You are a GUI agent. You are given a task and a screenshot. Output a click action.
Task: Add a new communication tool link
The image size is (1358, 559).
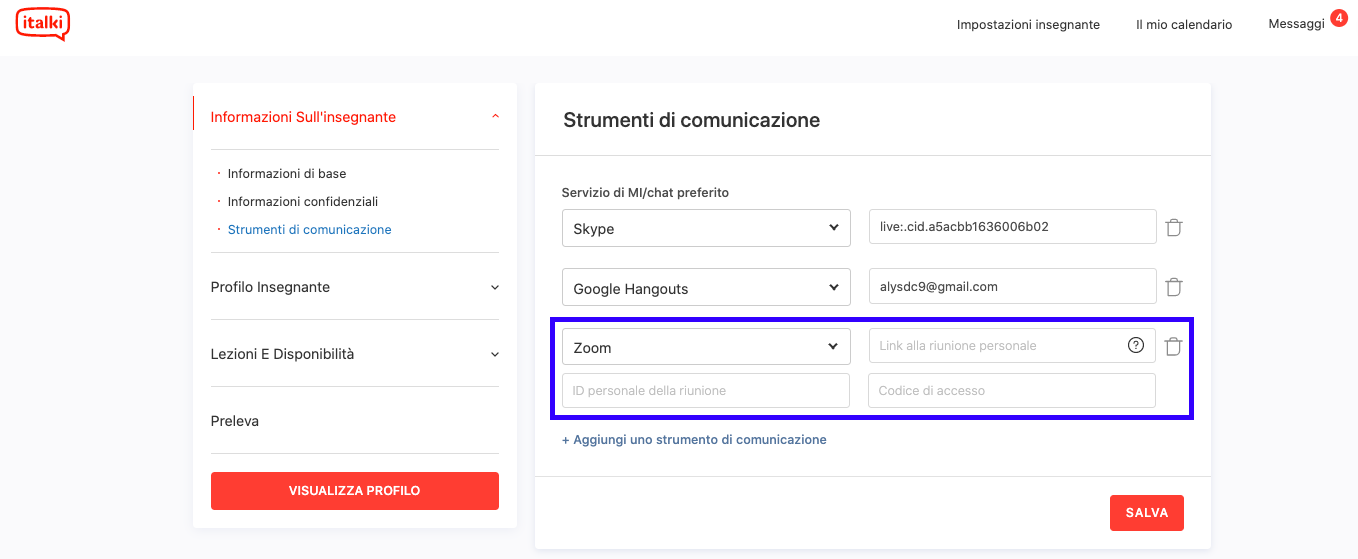pyautogui.click(x=694, y=439)
